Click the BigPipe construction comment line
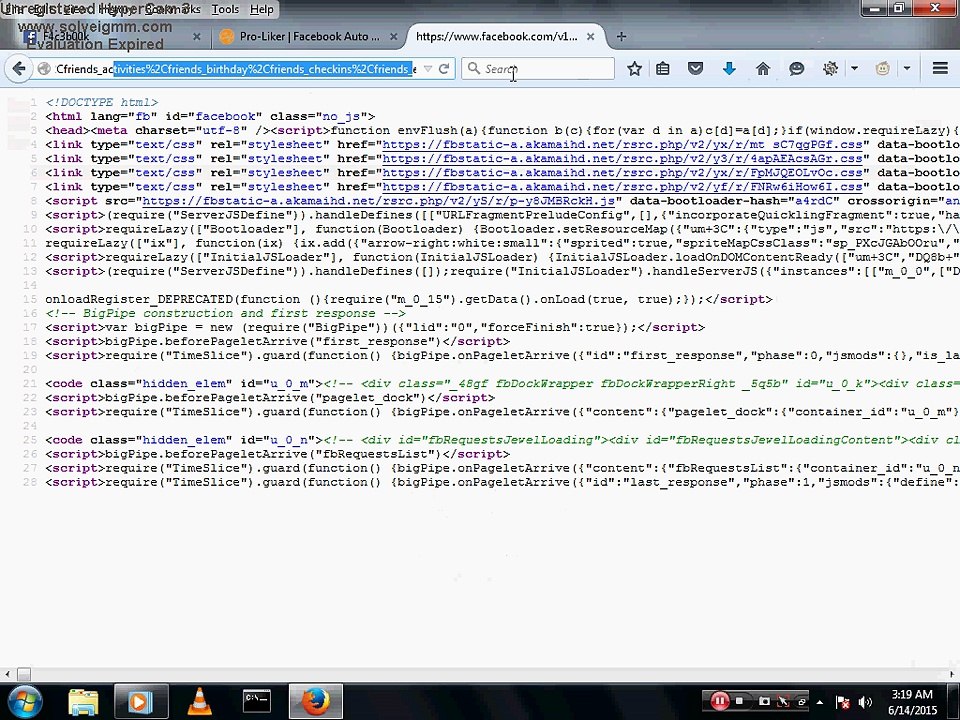The image size is (960, 720). [225, 313]
